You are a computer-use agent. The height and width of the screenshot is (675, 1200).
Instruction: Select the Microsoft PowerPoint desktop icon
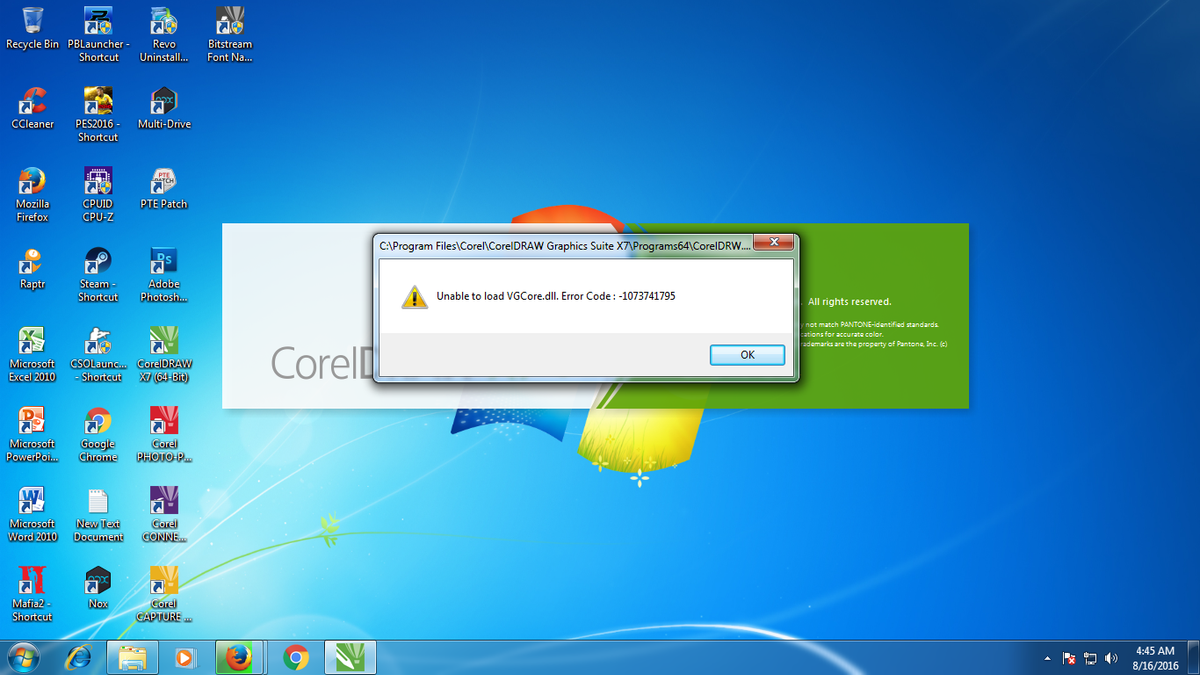[x=32, y=433]
